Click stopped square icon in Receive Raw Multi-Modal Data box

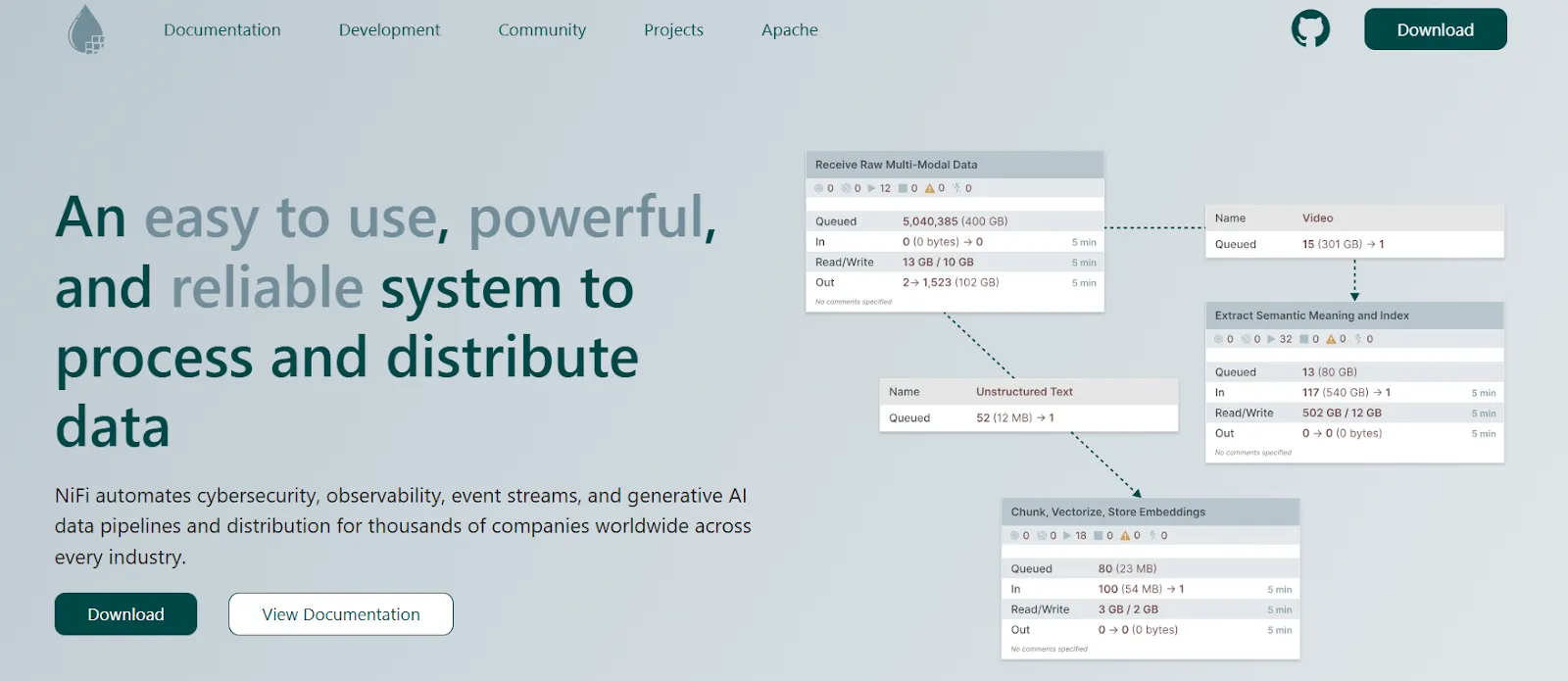click(x=903, y=188)
